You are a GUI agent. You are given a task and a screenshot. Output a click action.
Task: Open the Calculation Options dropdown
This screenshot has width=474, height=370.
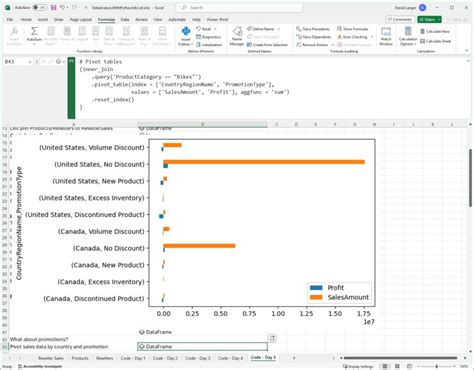click(x=408, y=36)
